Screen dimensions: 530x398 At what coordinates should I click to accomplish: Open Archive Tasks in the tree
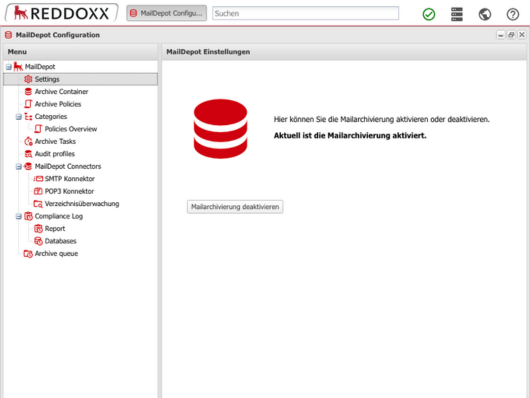(x=55, y=141)
